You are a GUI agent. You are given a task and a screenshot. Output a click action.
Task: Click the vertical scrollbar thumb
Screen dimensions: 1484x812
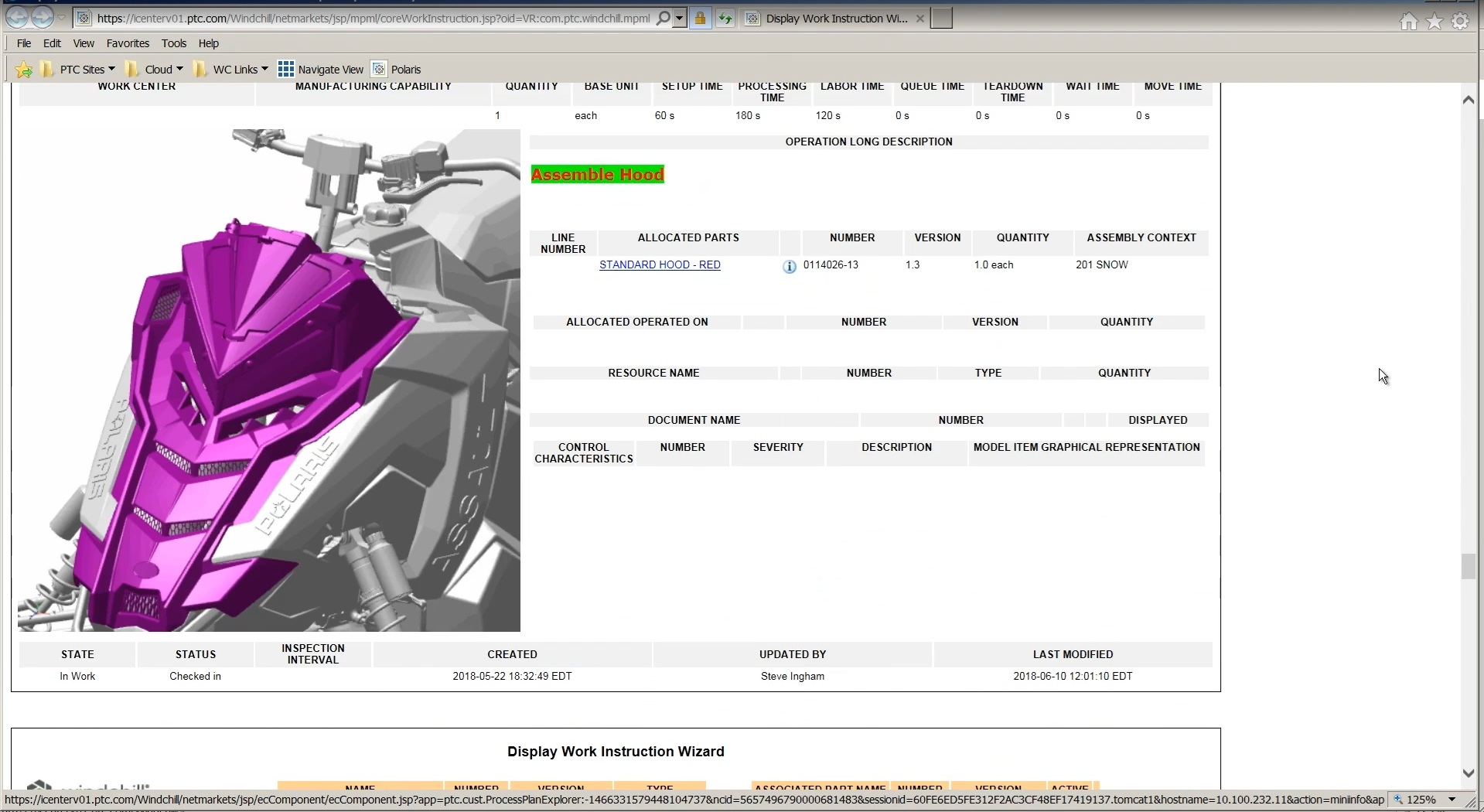click(x=1469, y=566)
